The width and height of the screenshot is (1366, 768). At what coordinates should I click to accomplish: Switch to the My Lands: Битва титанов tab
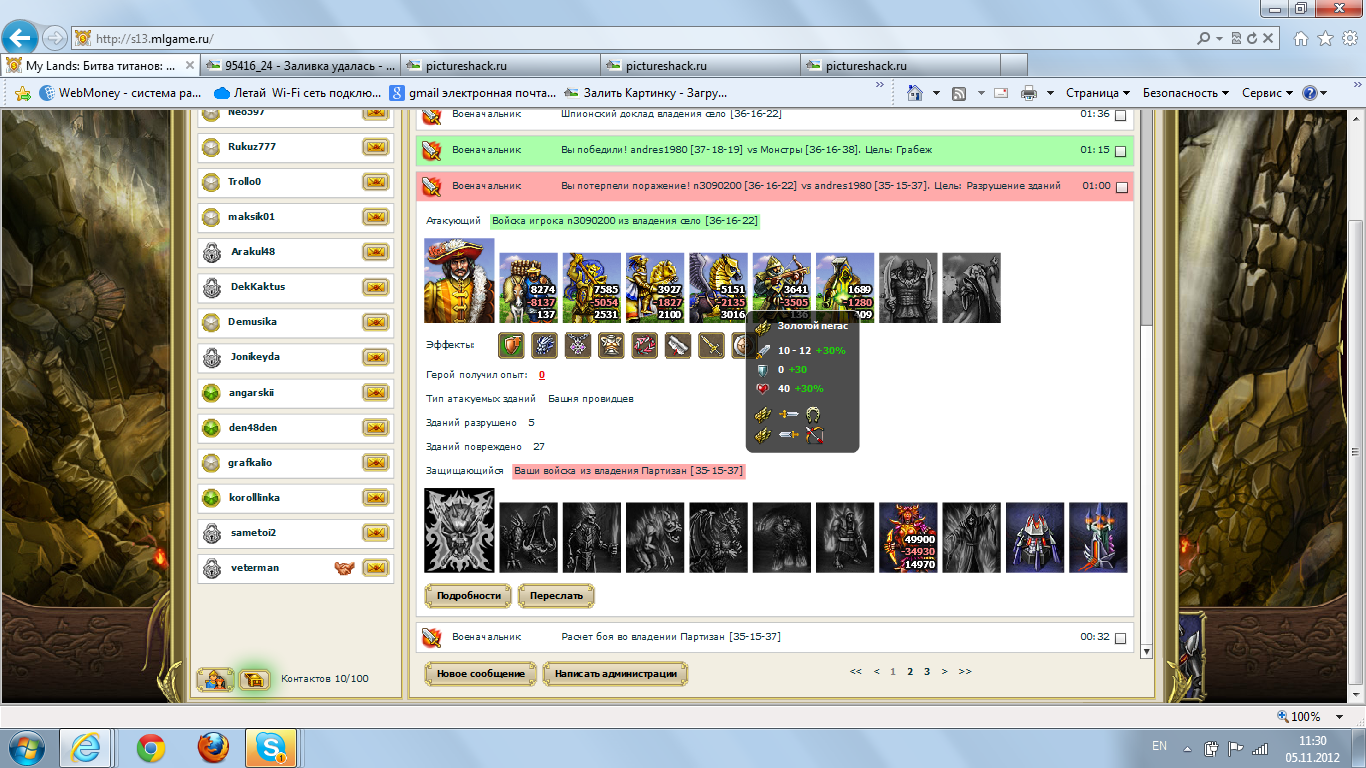tap(100, 66)
